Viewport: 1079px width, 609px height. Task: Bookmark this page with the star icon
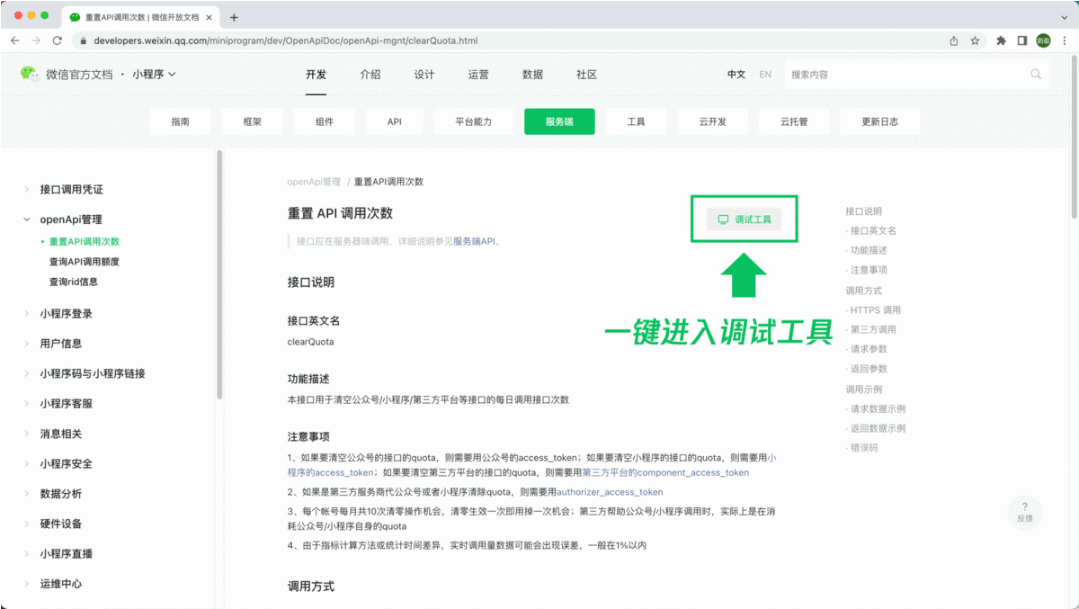[x=975, y=41]
